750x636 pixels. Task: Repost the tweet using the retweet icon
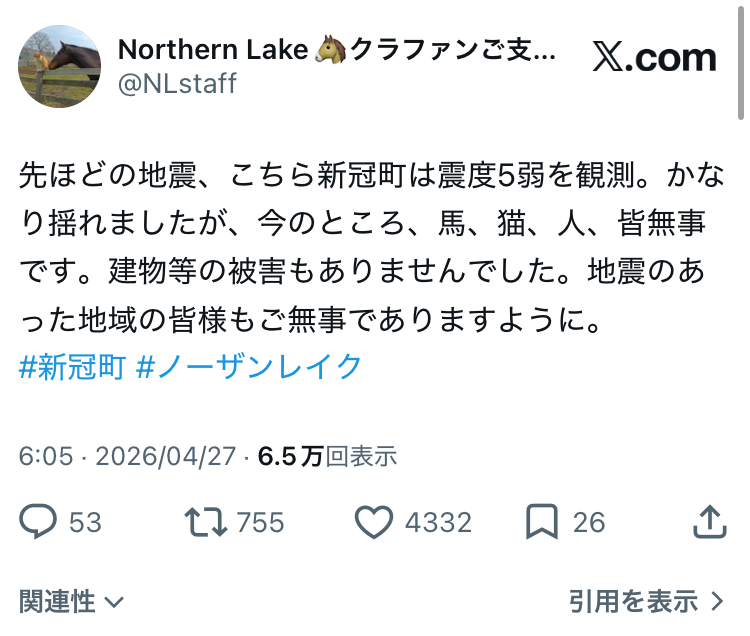coord(204,520)
